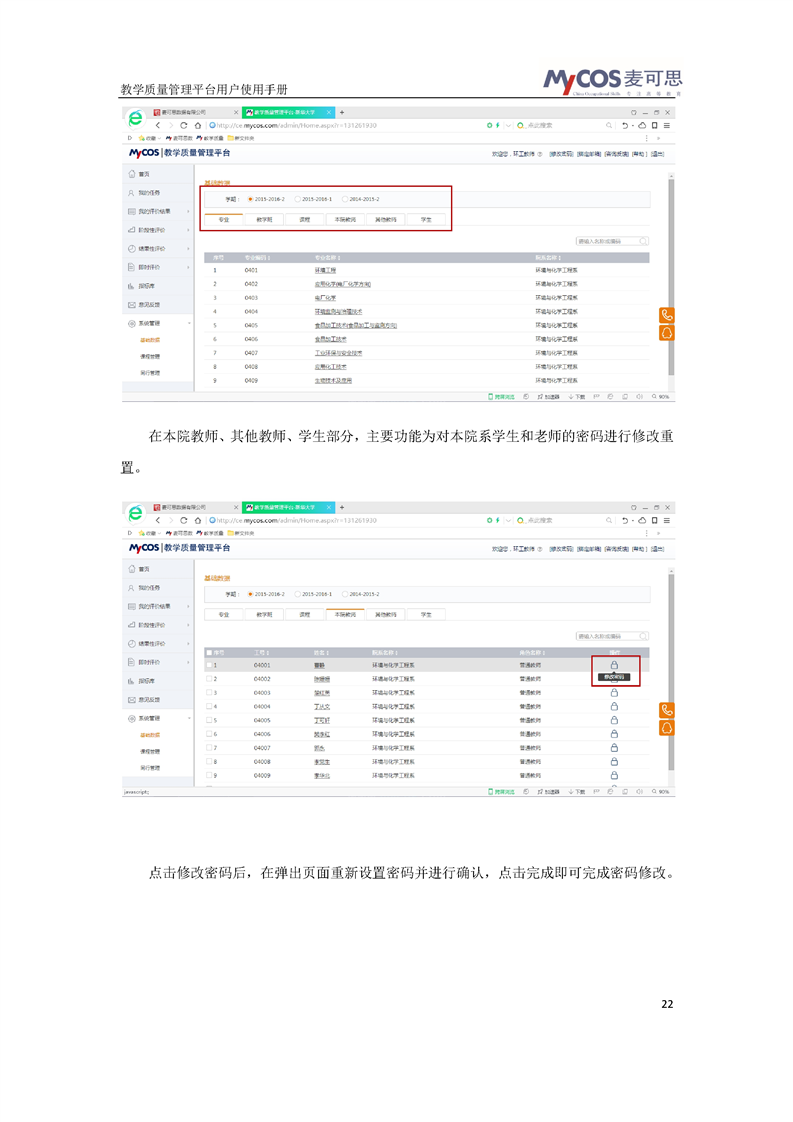Viewport: 793px width, 1122px height.
Task: Open the major name link for code 0401
Action: (x=325, y=270)
